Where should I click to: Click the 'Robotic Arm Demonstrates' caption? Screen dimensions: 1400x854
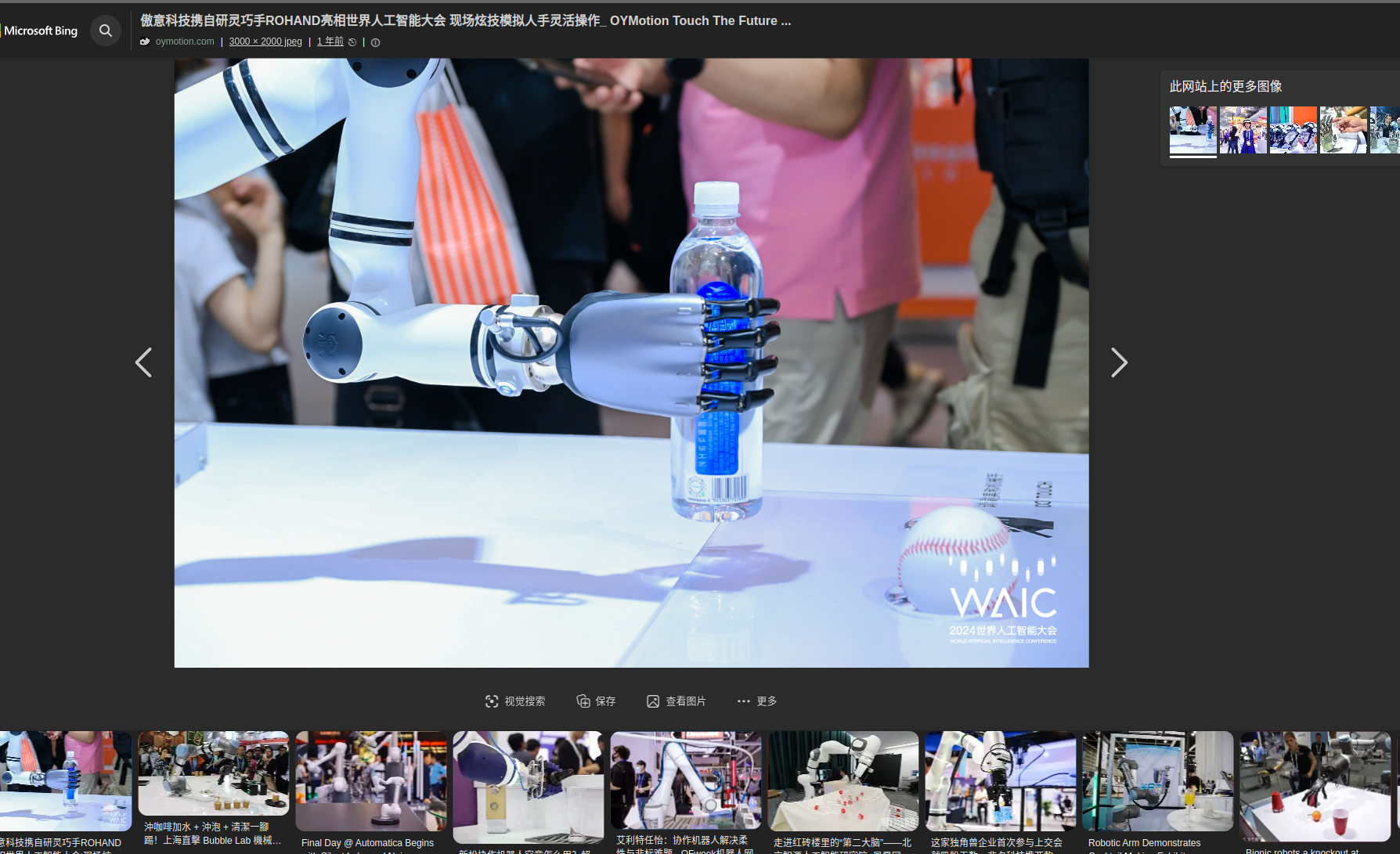pos(1144,843)
